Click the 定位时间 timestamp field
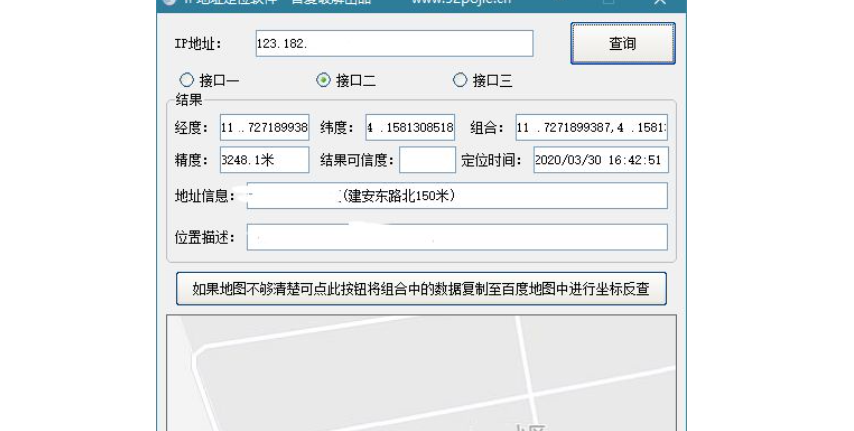Screen dimensions: 854x431 (600, 160)
